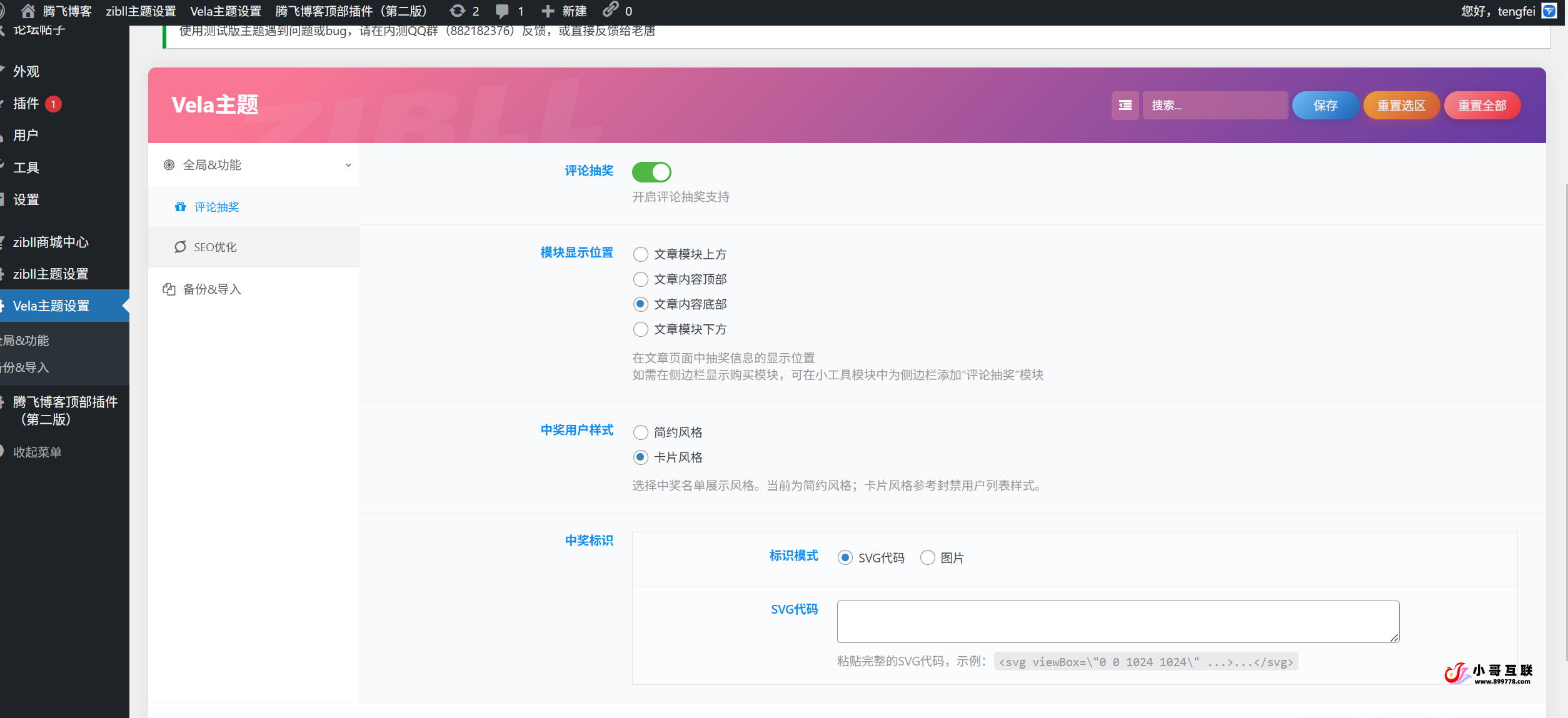Click the 新建 plus icon to create content
1568x718 pixels.
546,11
